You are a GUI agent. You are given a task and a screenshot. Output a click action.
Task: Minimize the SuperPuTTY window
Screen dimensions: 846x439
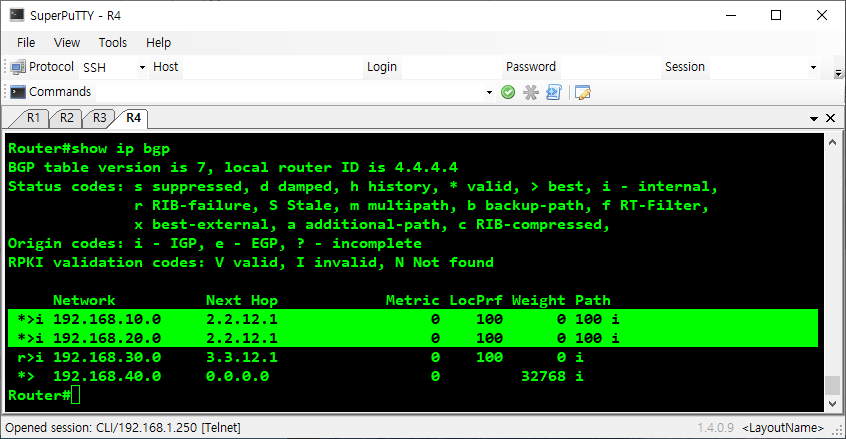click(x=731, y=15)
